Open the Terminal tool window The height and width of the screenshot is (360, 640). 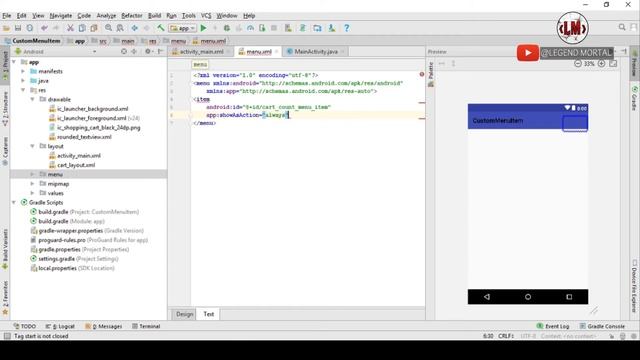[x=146, y=326]
